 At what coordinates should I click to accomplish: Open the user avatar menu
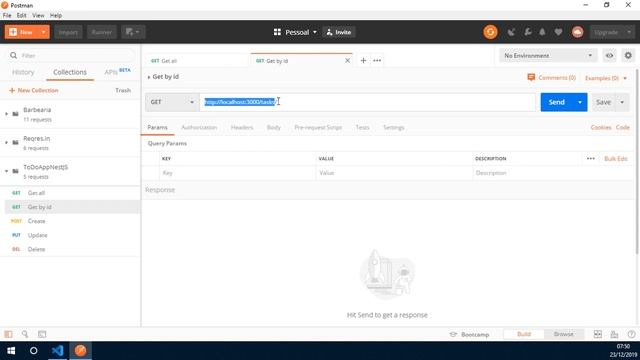[577, 32]
